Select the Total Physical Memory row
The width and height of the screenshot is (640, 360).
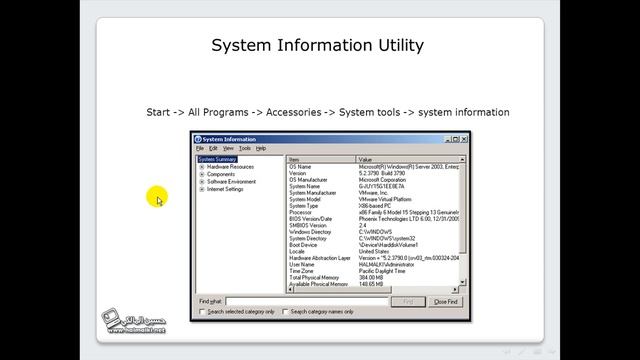click(373, 278)
